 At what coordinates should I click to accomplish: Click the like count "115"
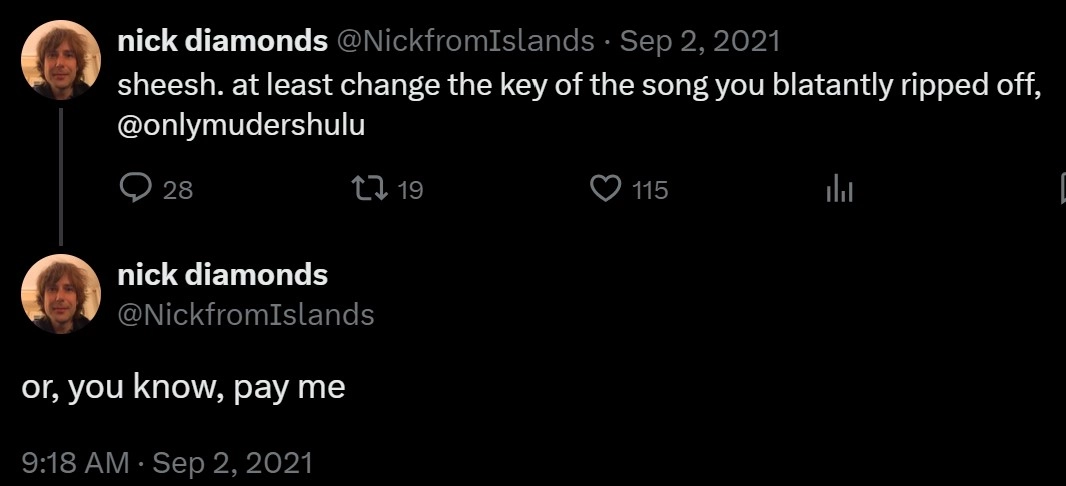coord(650,189)
